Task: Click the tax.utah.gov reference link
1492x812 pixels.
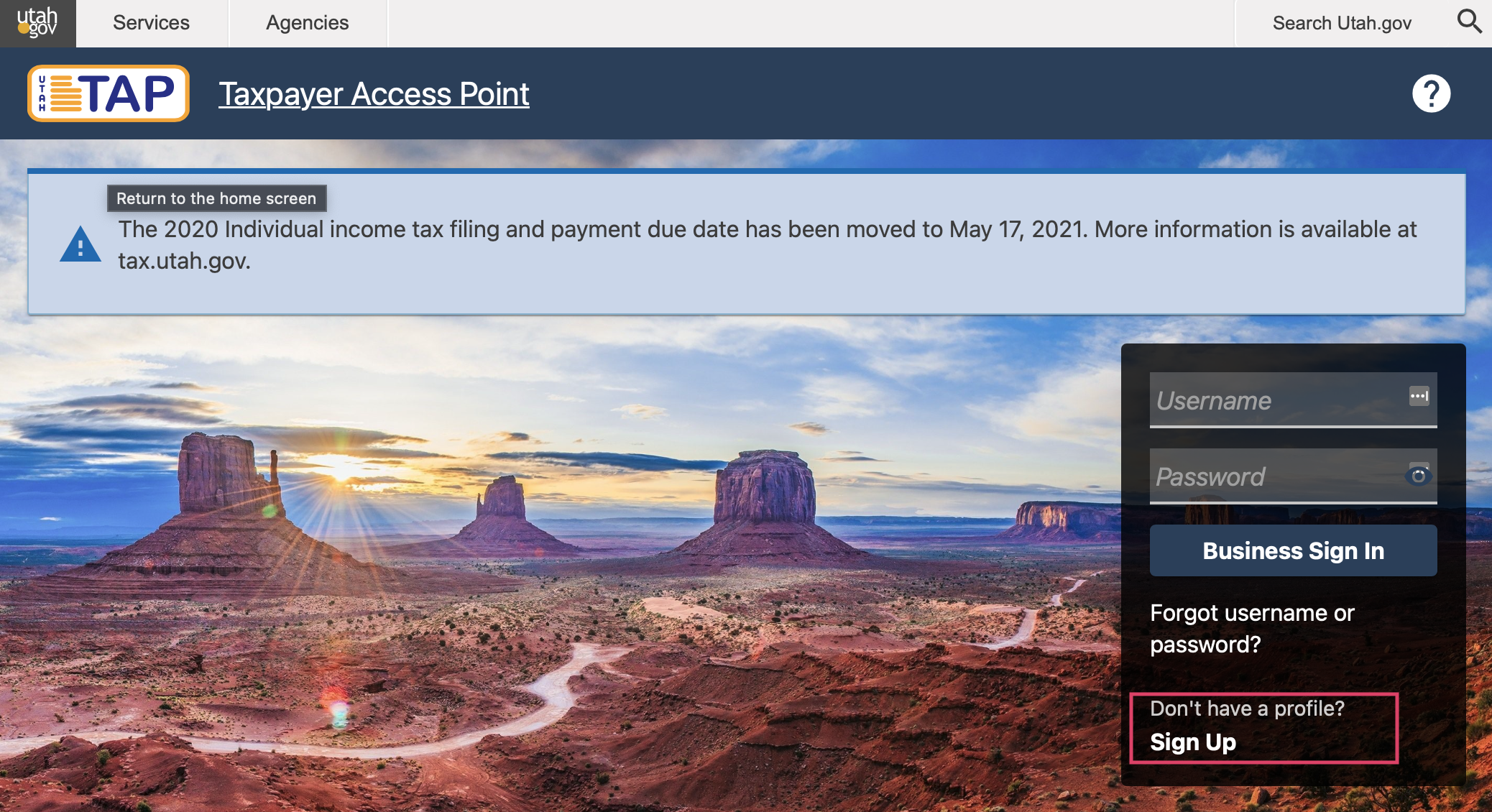Action: click(181, 262)
